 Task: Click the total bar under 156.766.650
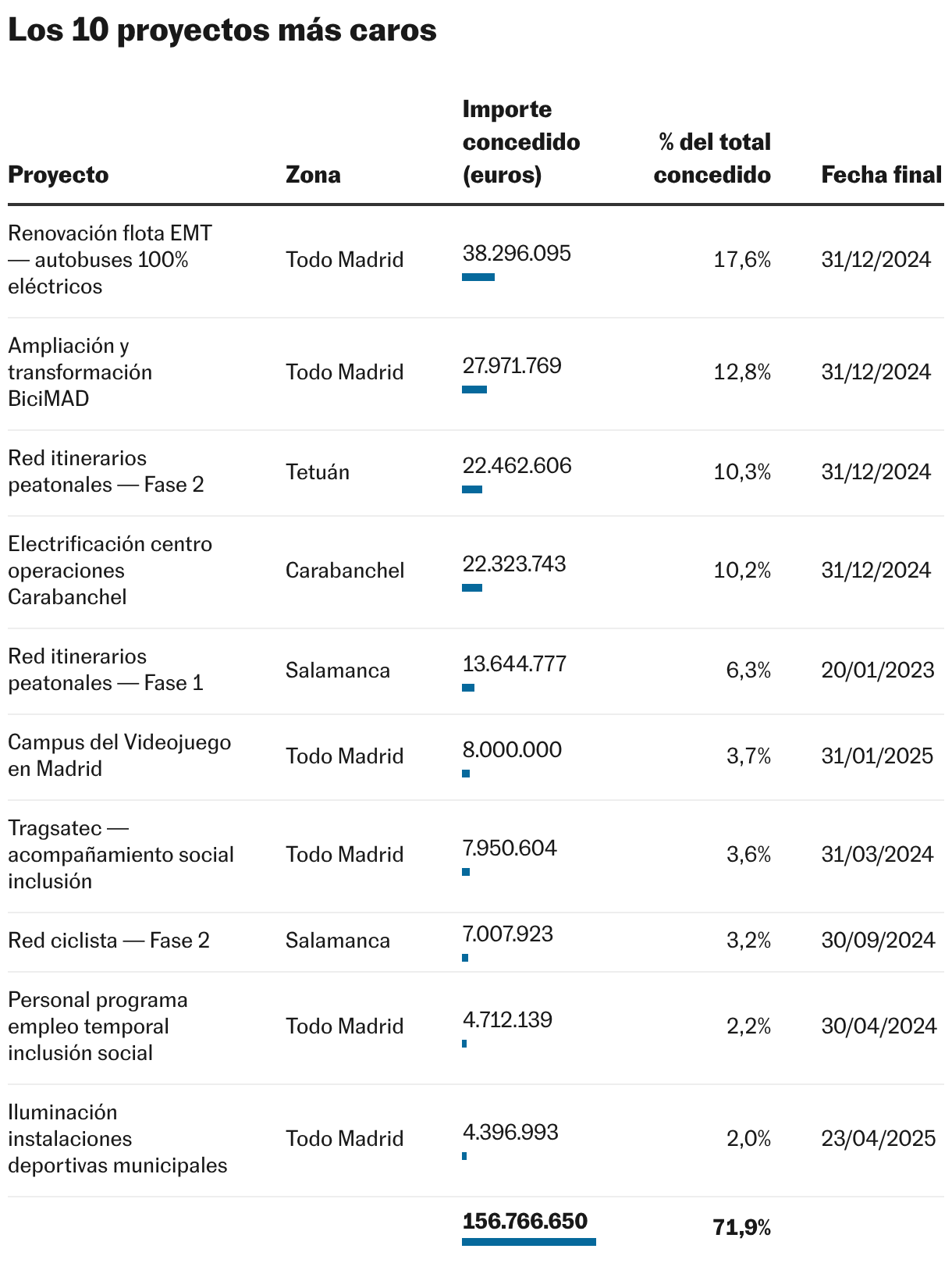pyautogui.click(x=529, y=1242)
